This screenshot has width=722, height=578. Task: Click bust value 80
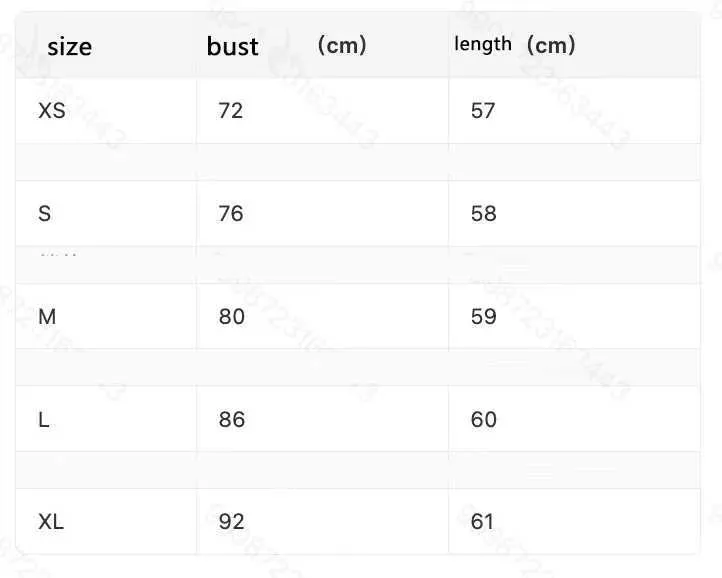click(232, 317)
